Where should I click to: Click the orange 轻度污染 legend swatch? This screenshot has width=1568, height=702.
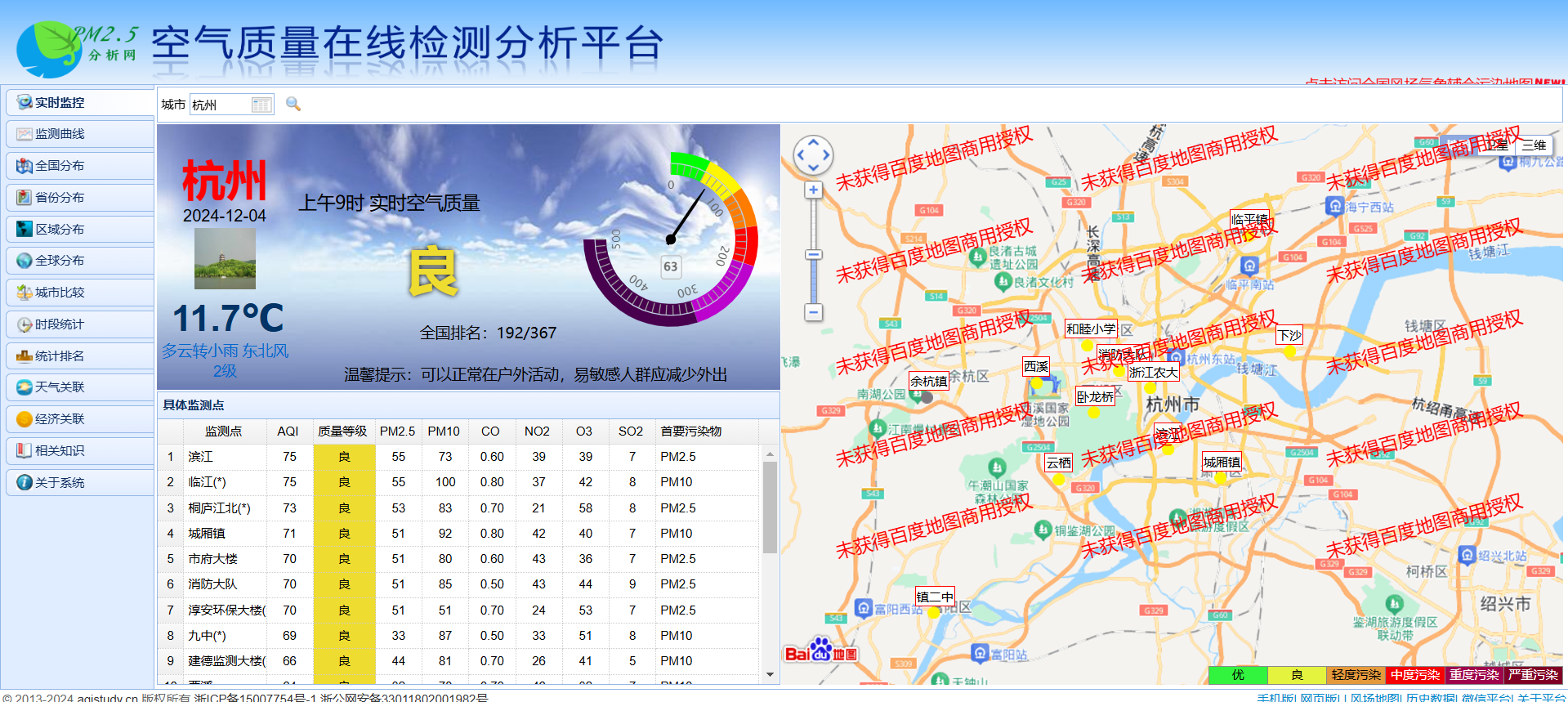(1356, 675)
